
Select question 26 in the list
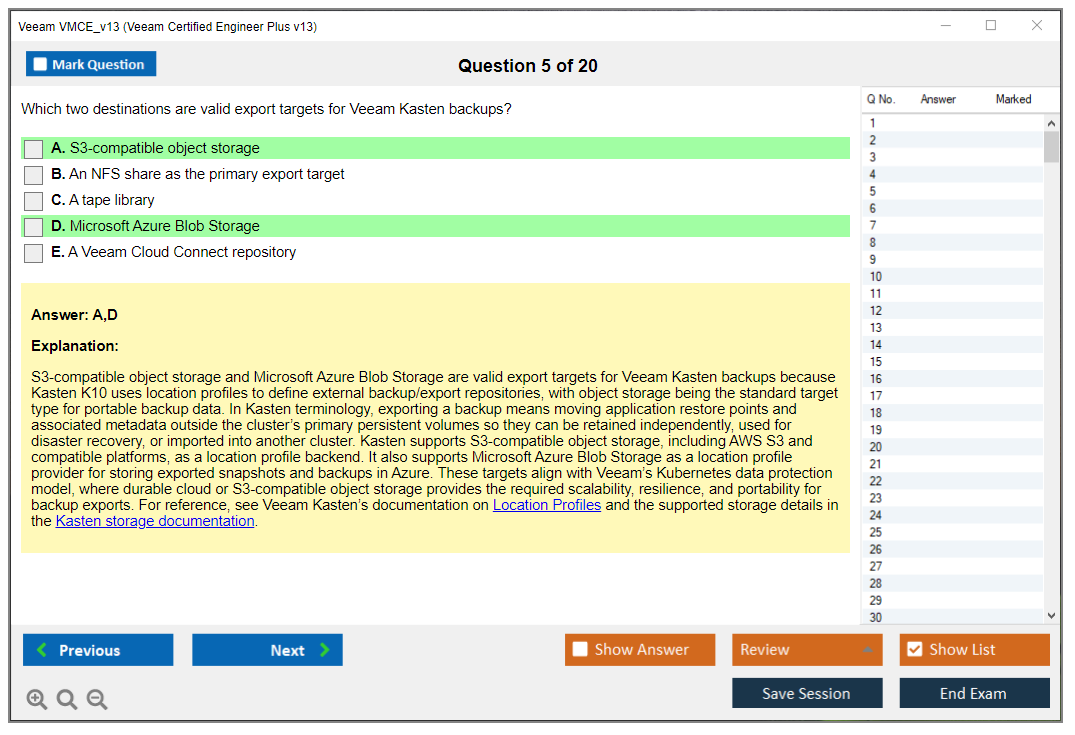coord(953,550)
